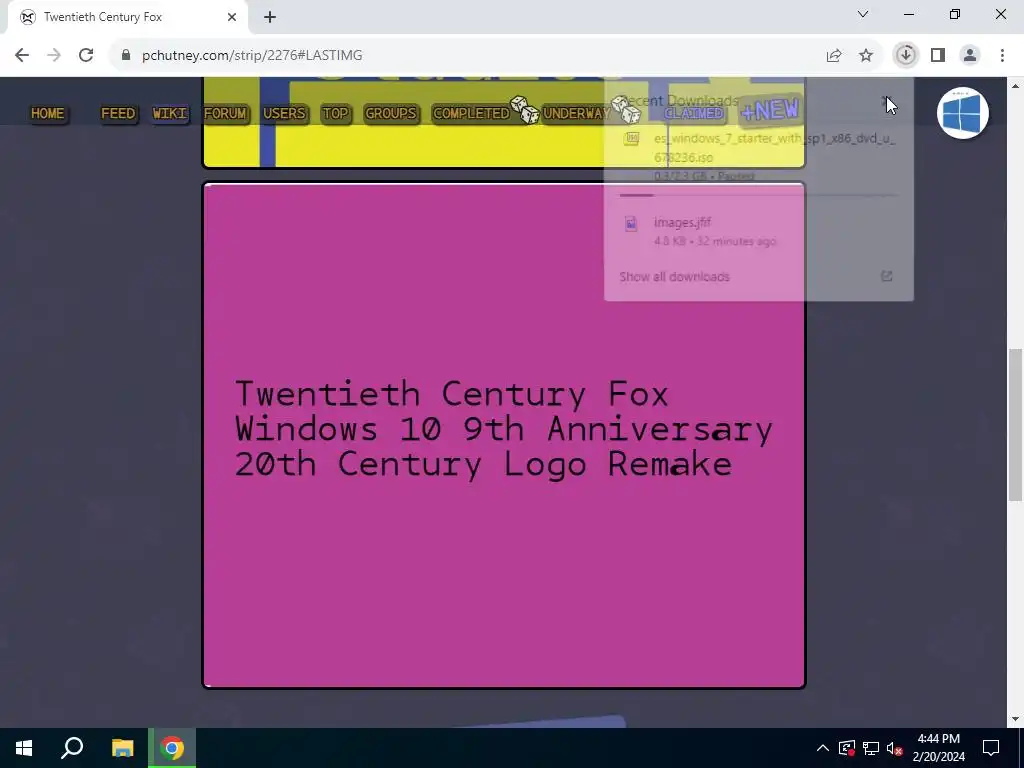Viewport: 1024px width, 768px height.
Task: Open the notification center icon
Action: click(x=991, y=748)
